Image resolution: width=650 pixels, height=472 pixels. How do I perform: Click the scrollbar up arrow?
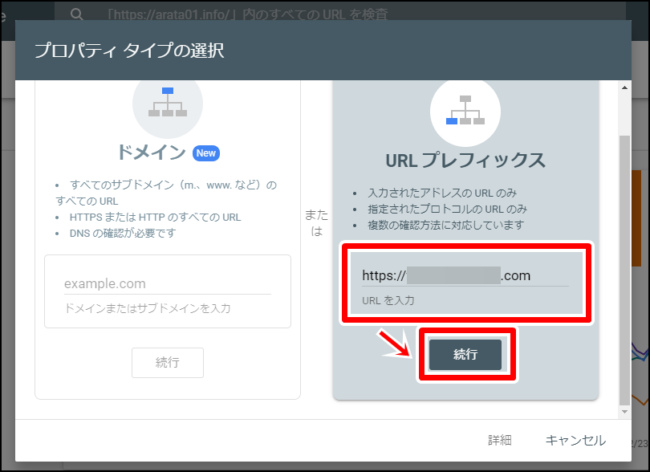coord(624,88)
